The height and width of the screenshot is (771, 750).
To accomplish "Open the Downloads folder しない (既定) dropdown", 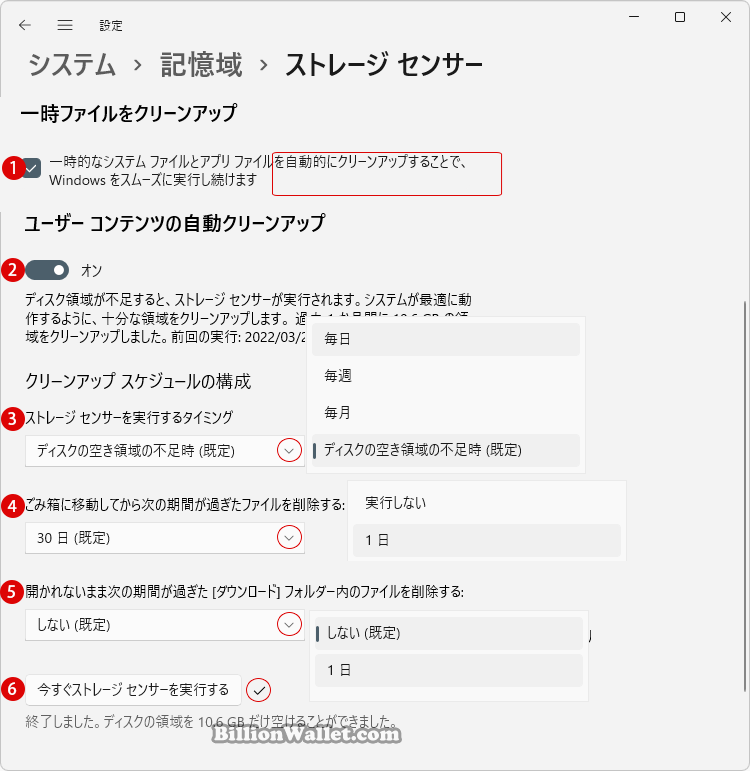I will pyautogui.click(x=165, y=625).
